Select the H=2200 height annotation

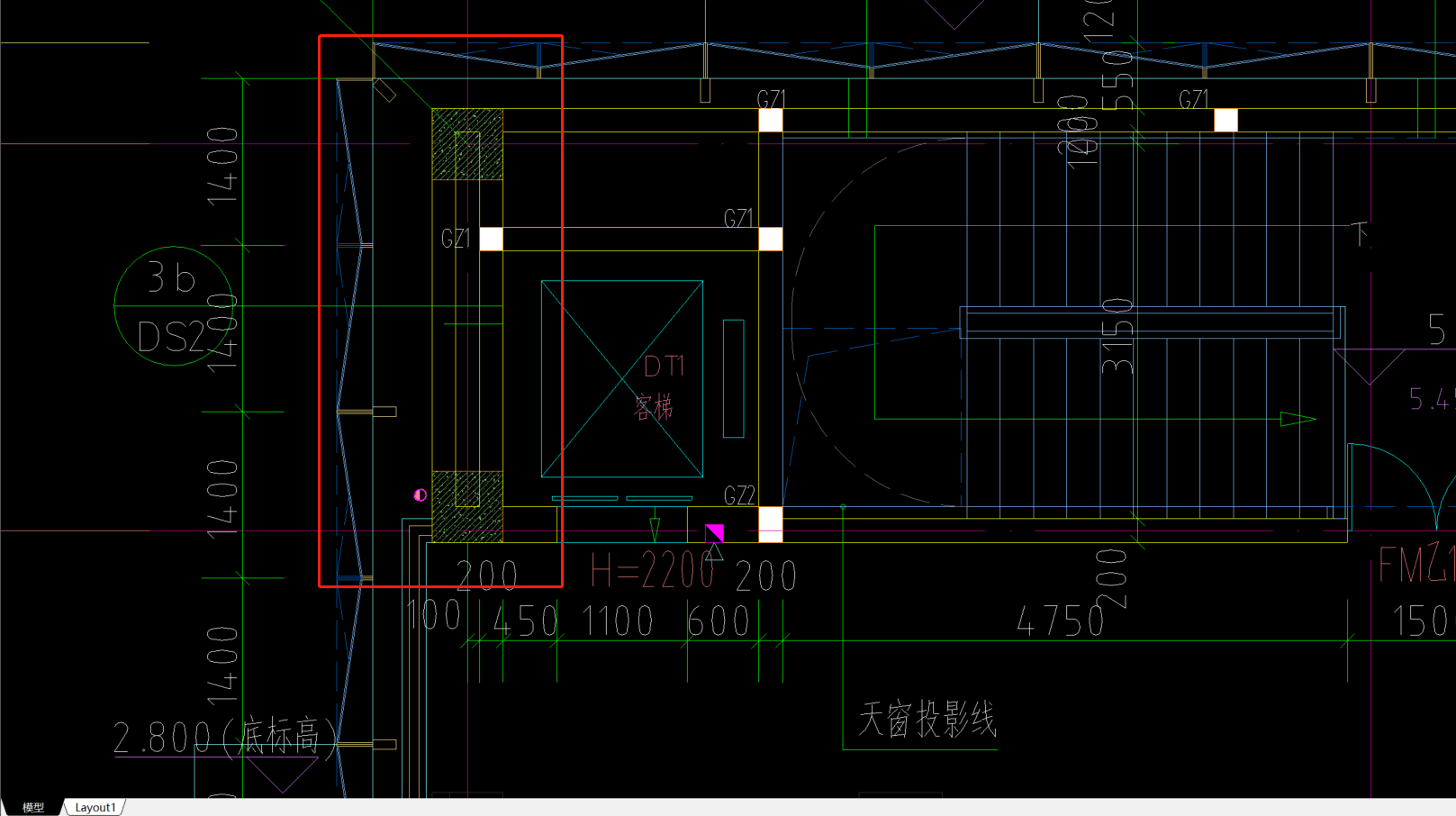pos(652,571)
